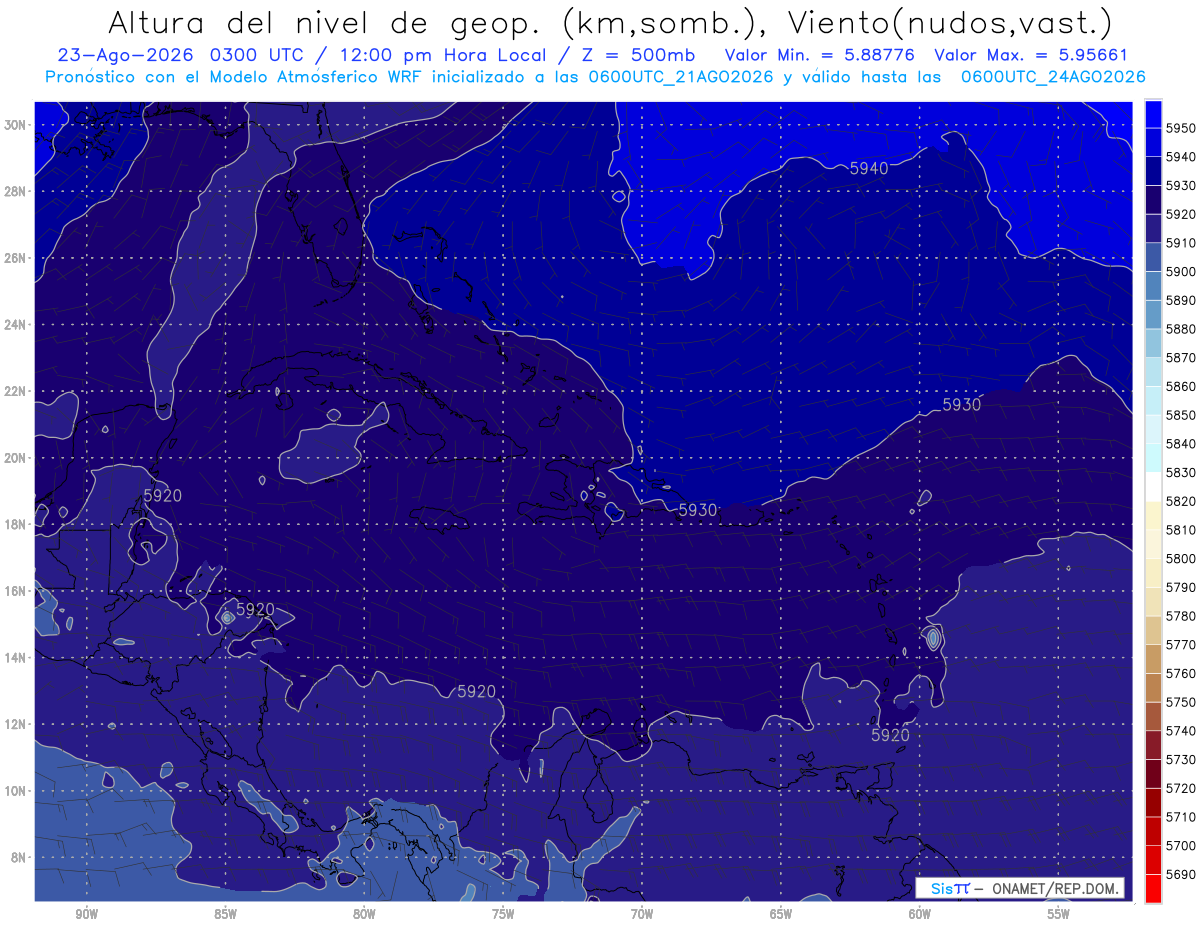Click the 85W longitude axis label
Screen dimensions: 1200x927
coord(225,914)
